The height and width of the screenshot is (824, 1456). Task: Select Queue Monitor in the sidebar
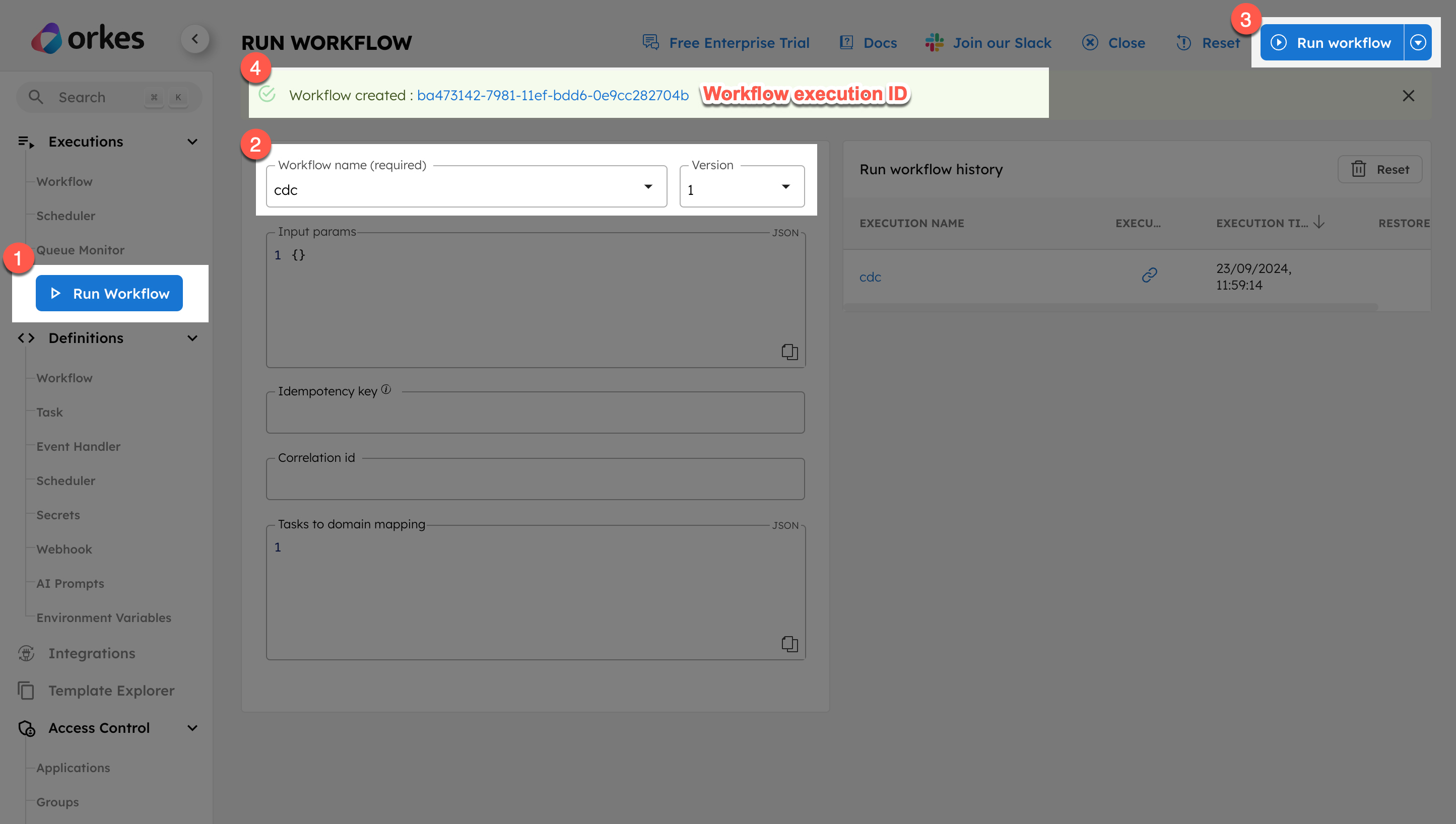click(x=81, y=250)
